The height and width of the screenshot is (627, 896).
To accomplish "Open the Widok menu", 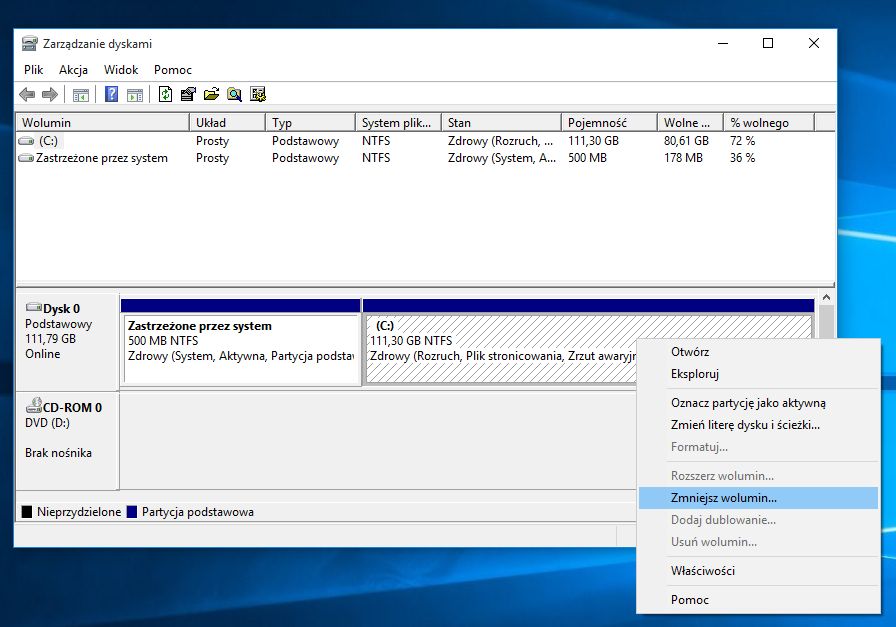I will tap(121, 70).
